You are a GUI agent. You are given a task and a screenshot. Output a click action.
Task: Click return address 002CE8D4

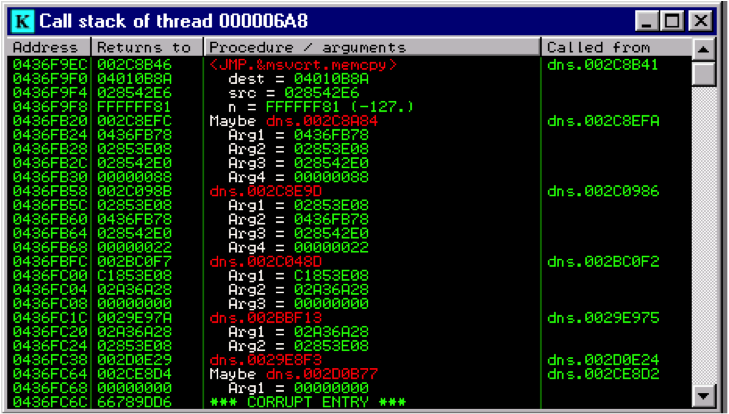(x=134, y=374)
